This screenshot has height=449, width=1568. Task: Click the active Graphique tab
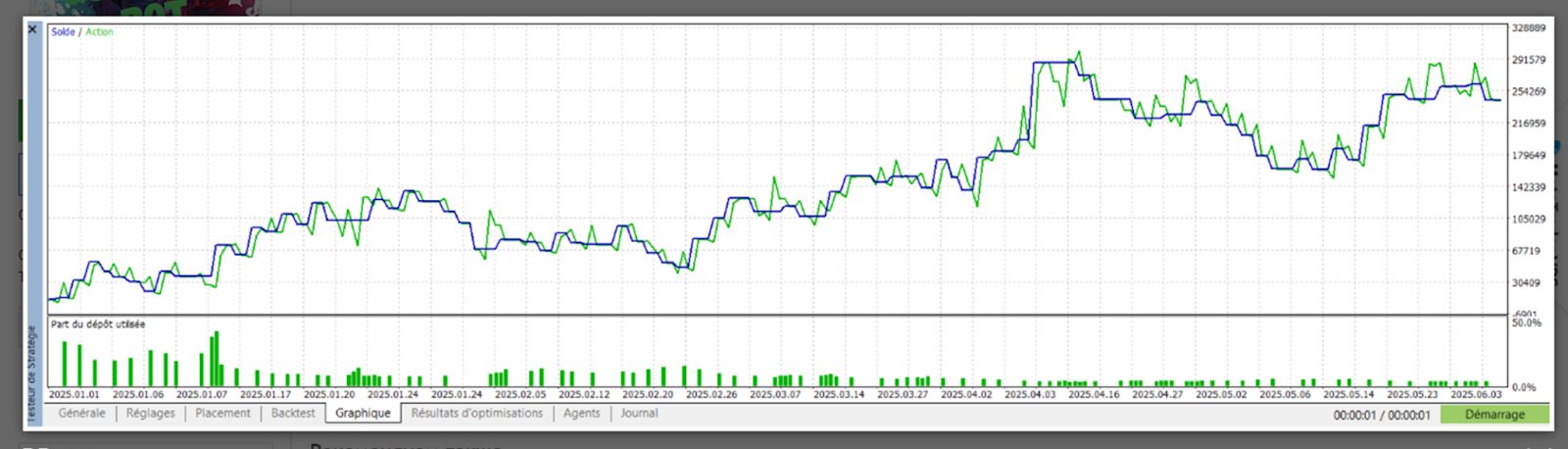coord(363,414)
